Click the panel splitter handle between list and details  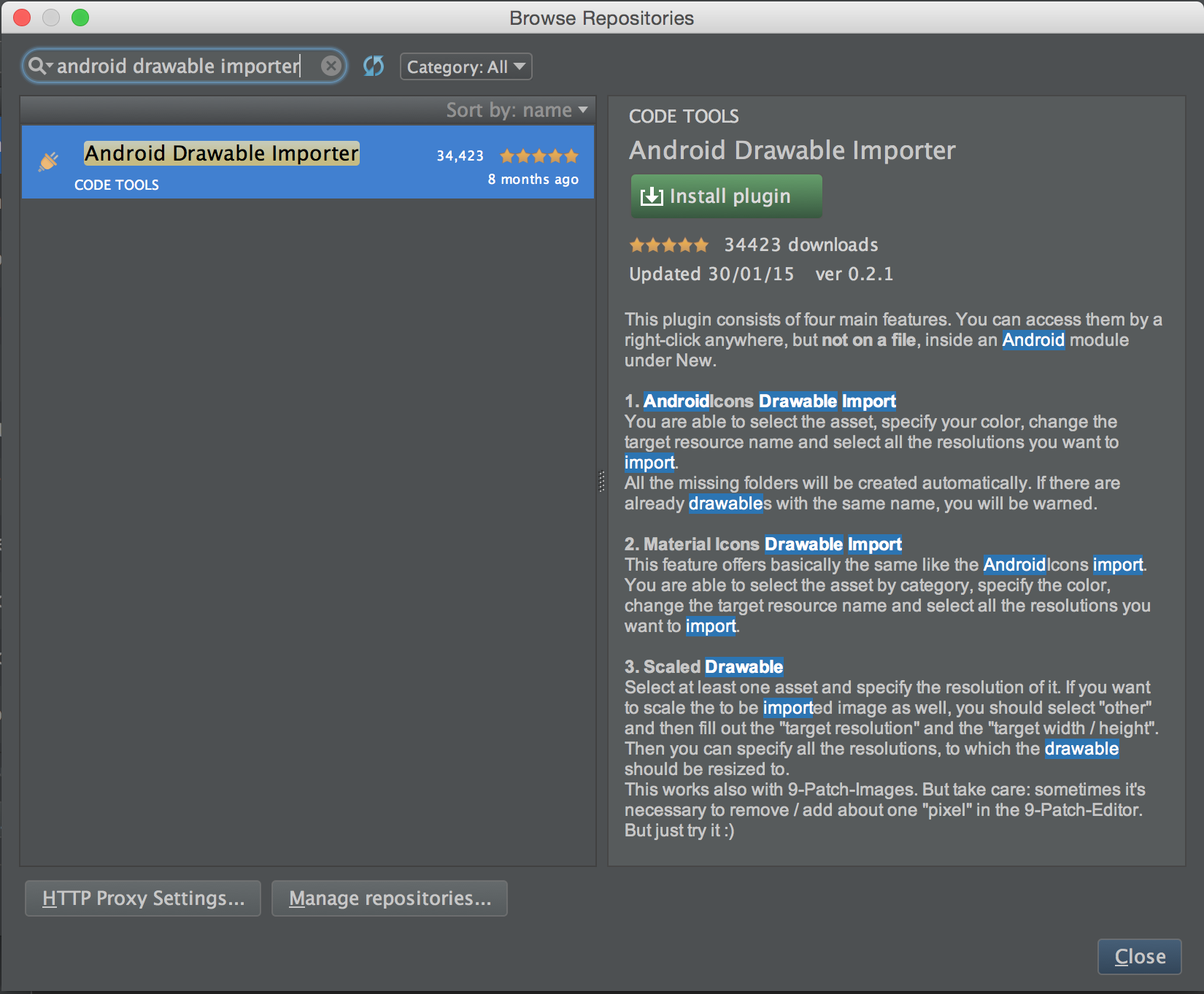pyautogui.click(x=602, y=482)
